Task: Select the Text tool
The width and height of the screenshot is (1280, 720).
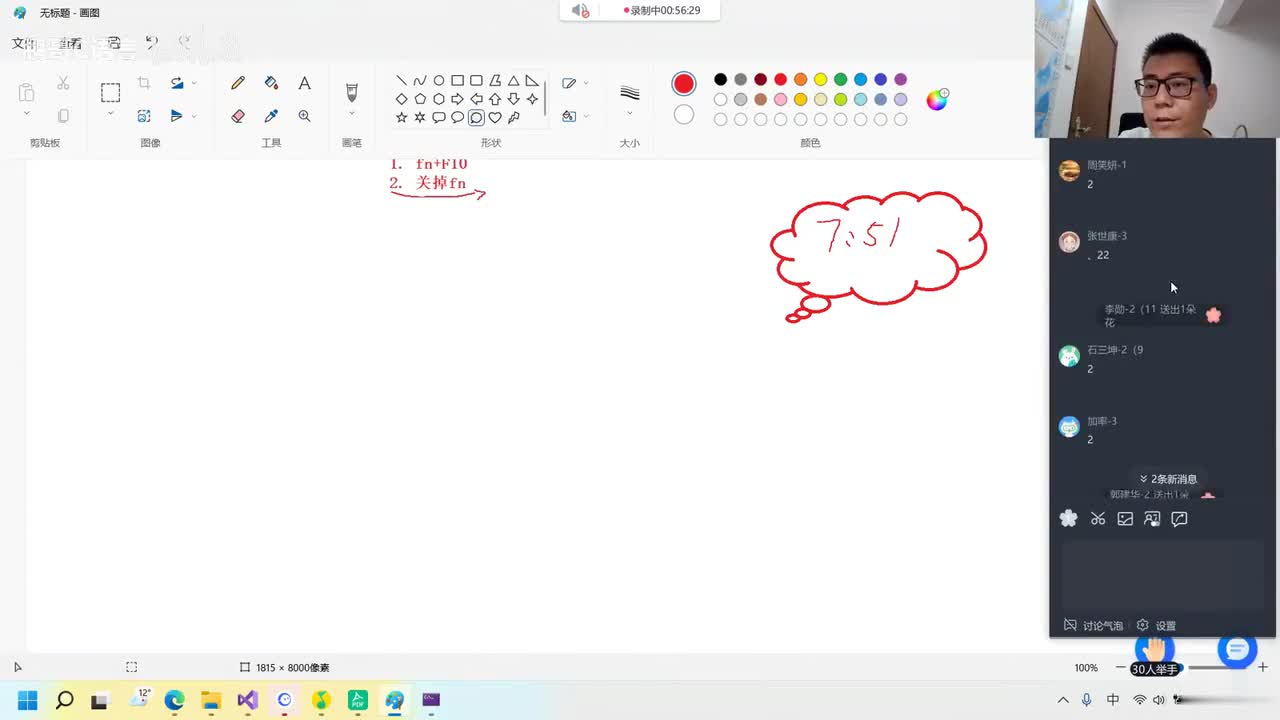Action: [304, 83]
